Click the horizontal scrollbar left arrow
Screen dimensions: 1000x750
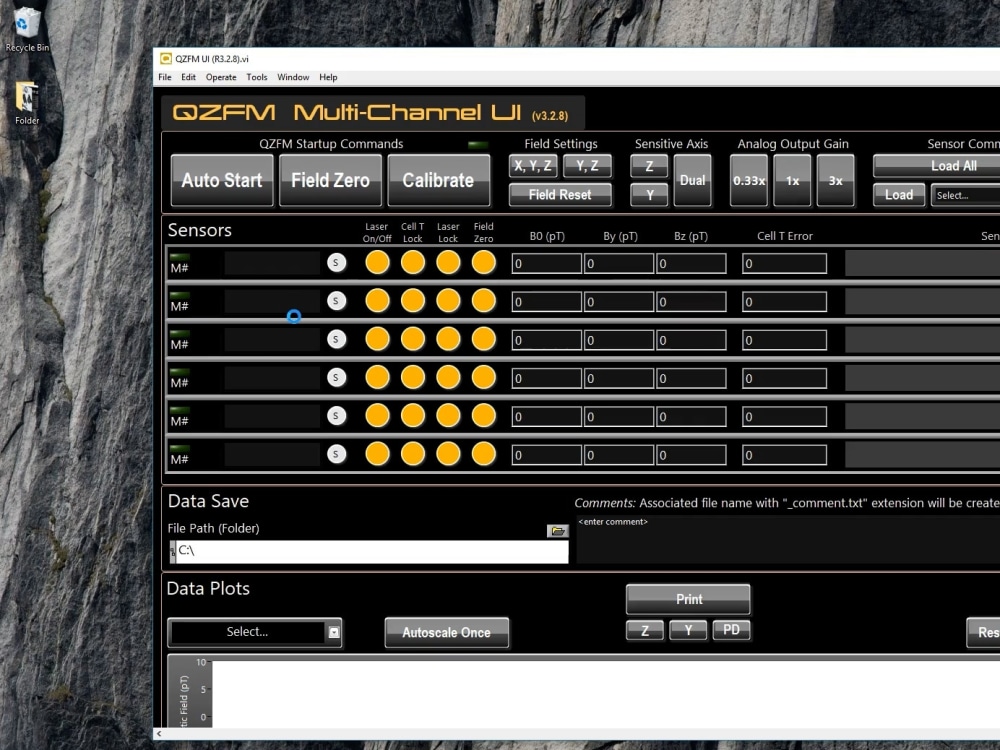(x=159, y=734)
